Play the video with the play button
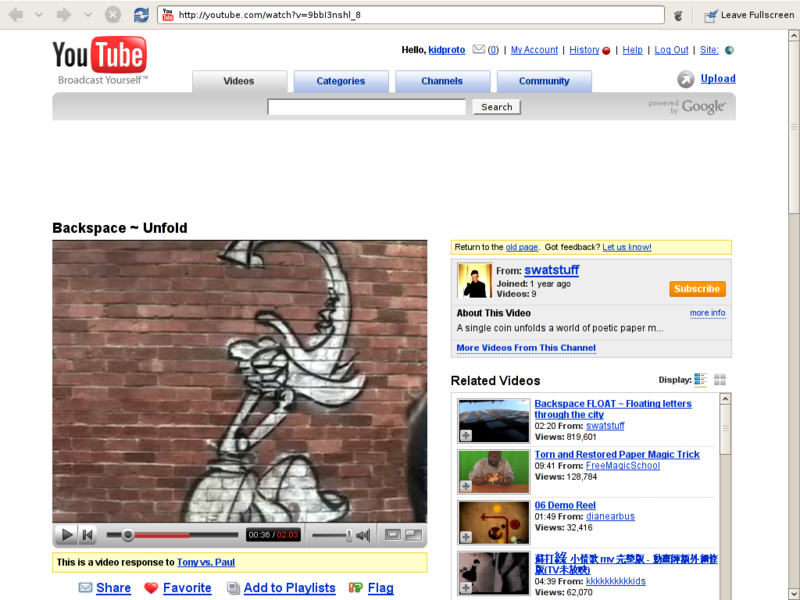Screen dimensions: 800x600 67,535
